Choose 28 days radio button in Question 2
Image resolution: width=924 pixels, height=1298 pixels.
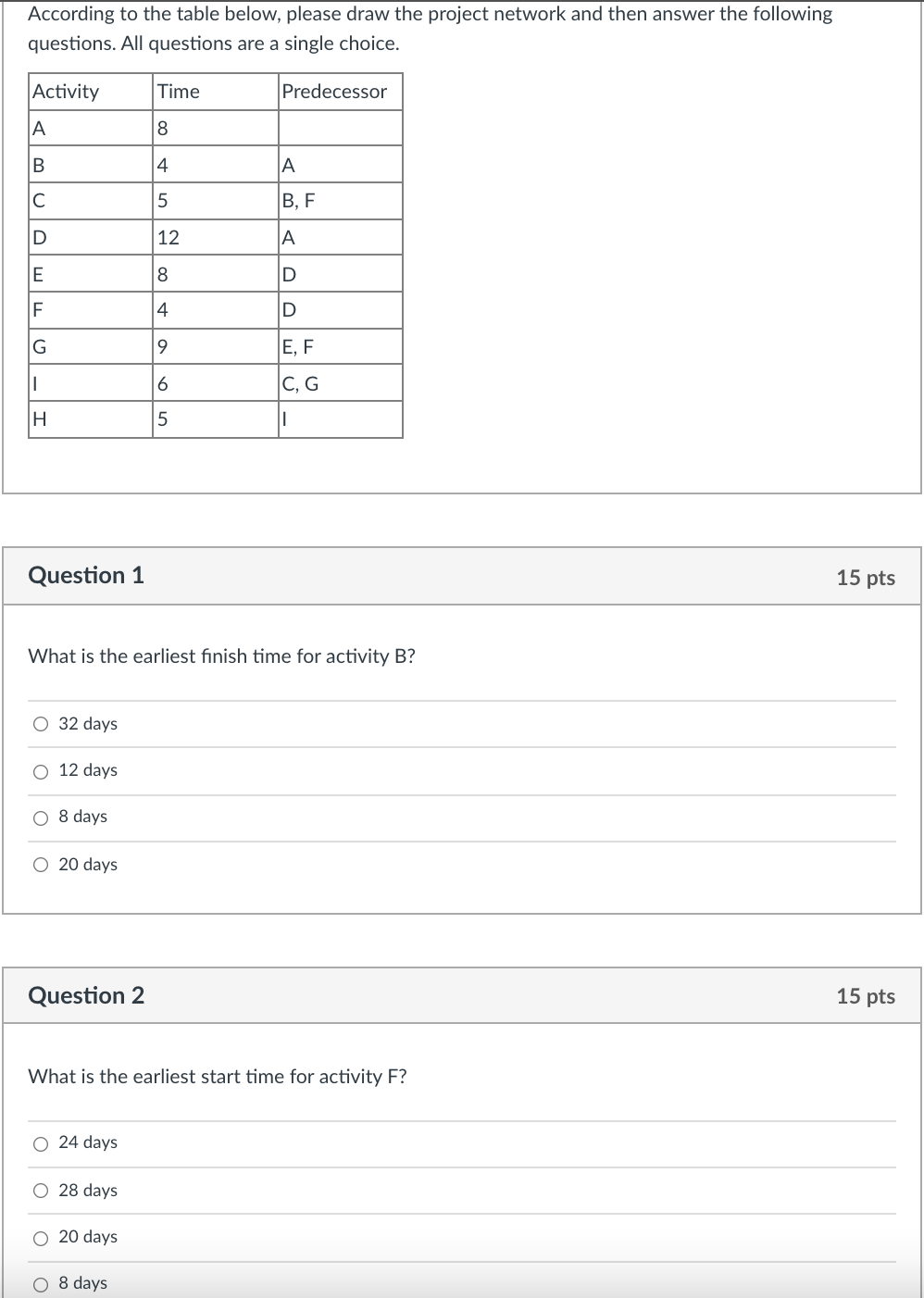pos(41,1192)
